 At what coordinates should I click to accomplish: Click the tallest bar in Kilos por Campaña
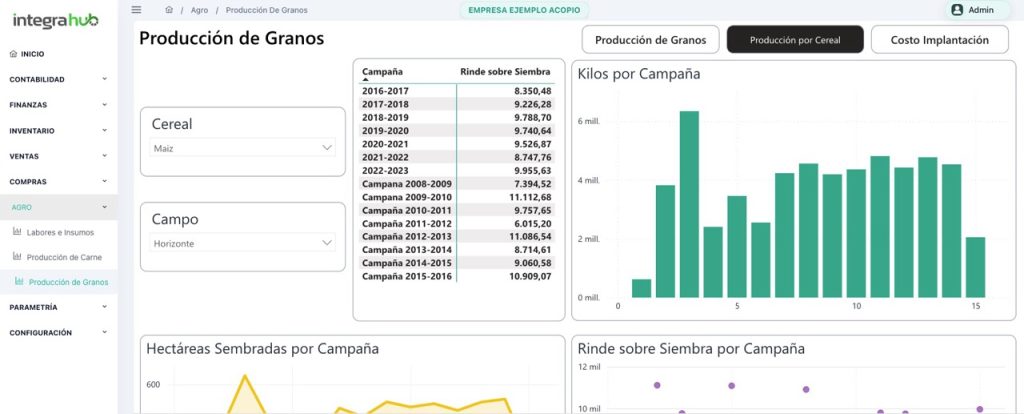689,204
